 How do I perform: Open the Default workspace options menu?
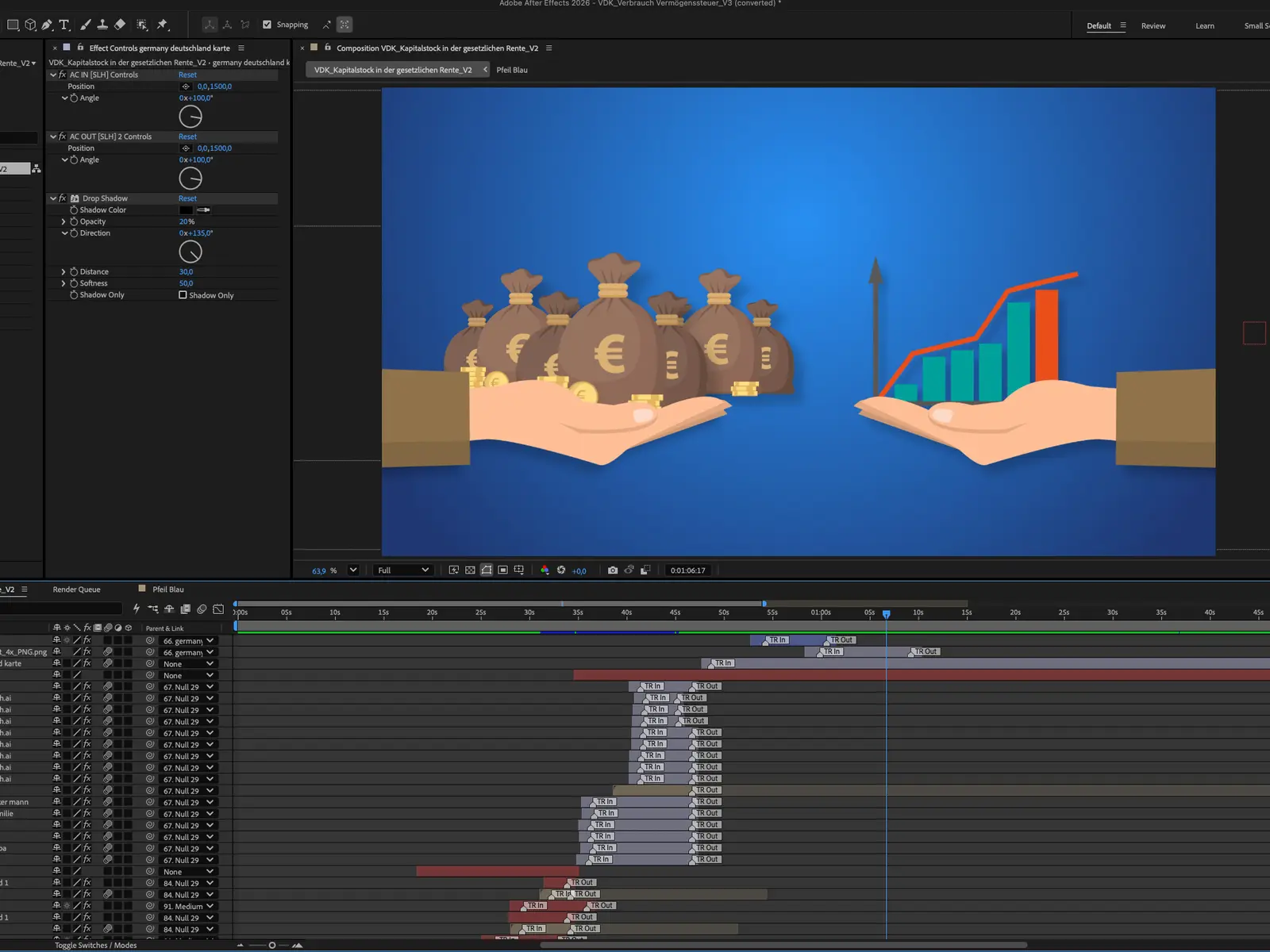(x=1122, y=25)
